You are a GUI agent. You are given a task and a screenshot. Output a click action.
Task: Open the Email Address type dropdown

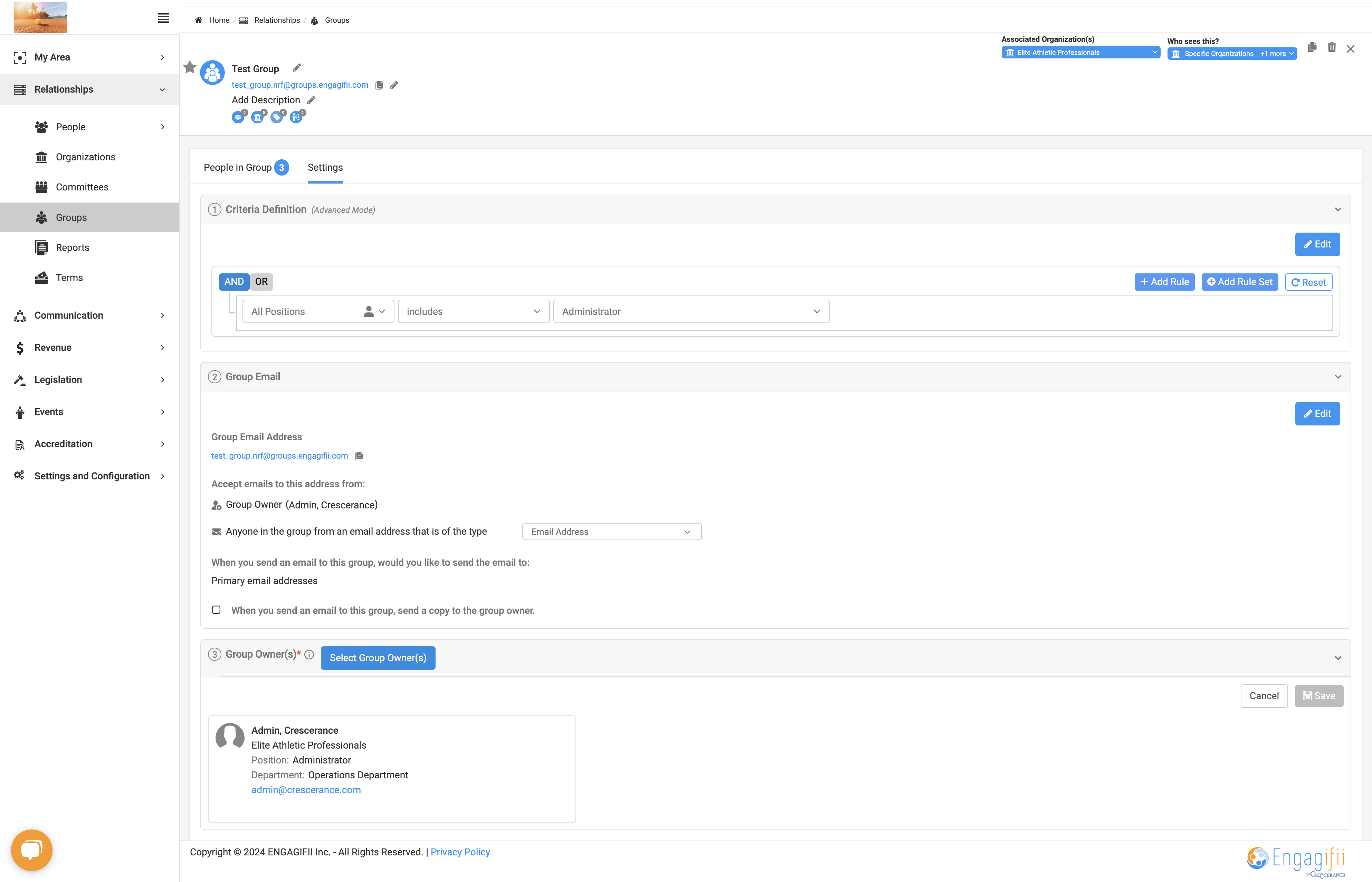[x=611, y=532]
